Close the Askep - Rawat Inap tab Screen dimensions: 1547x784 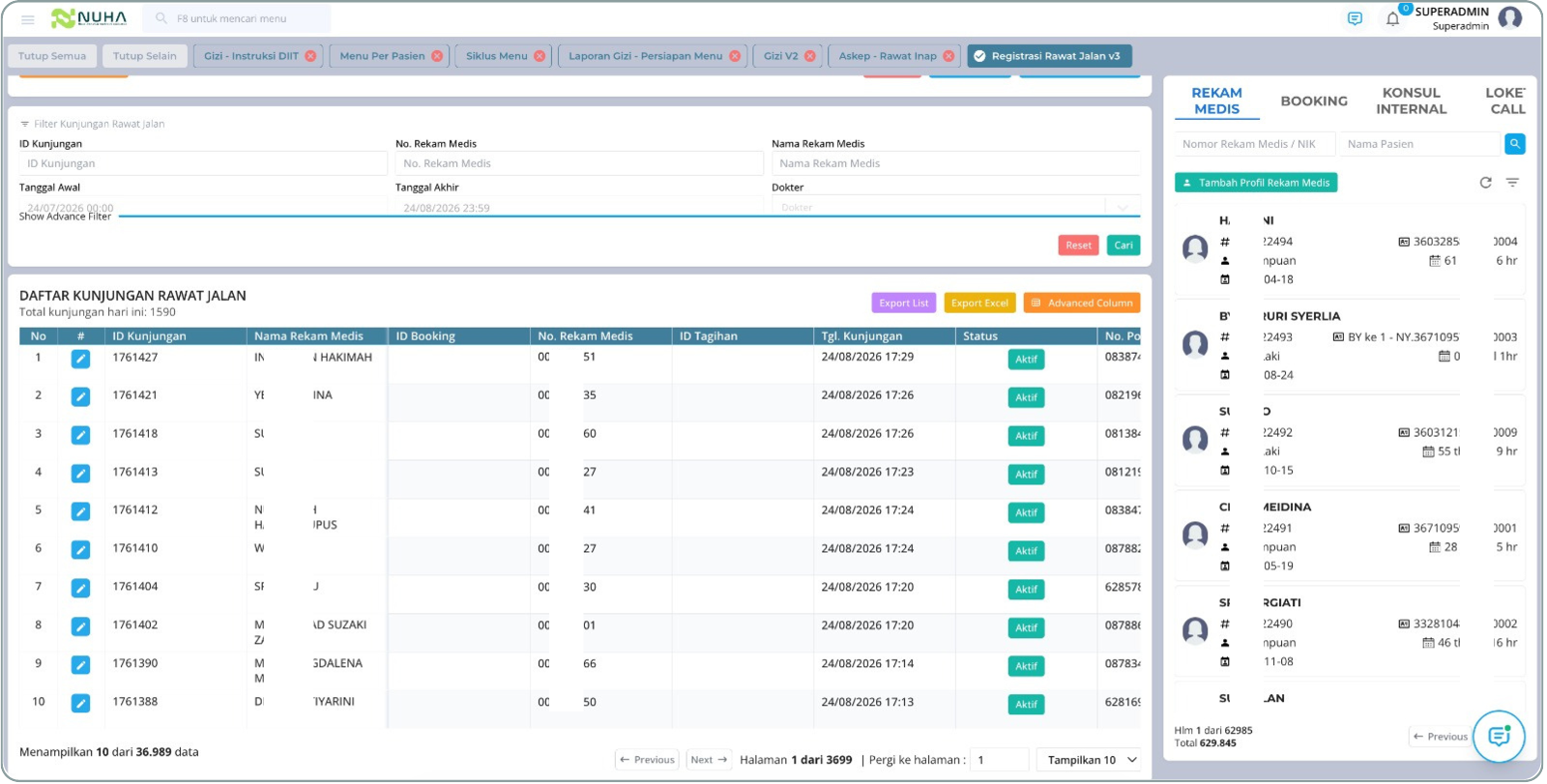pyautogui.click(x=949, y=56)
